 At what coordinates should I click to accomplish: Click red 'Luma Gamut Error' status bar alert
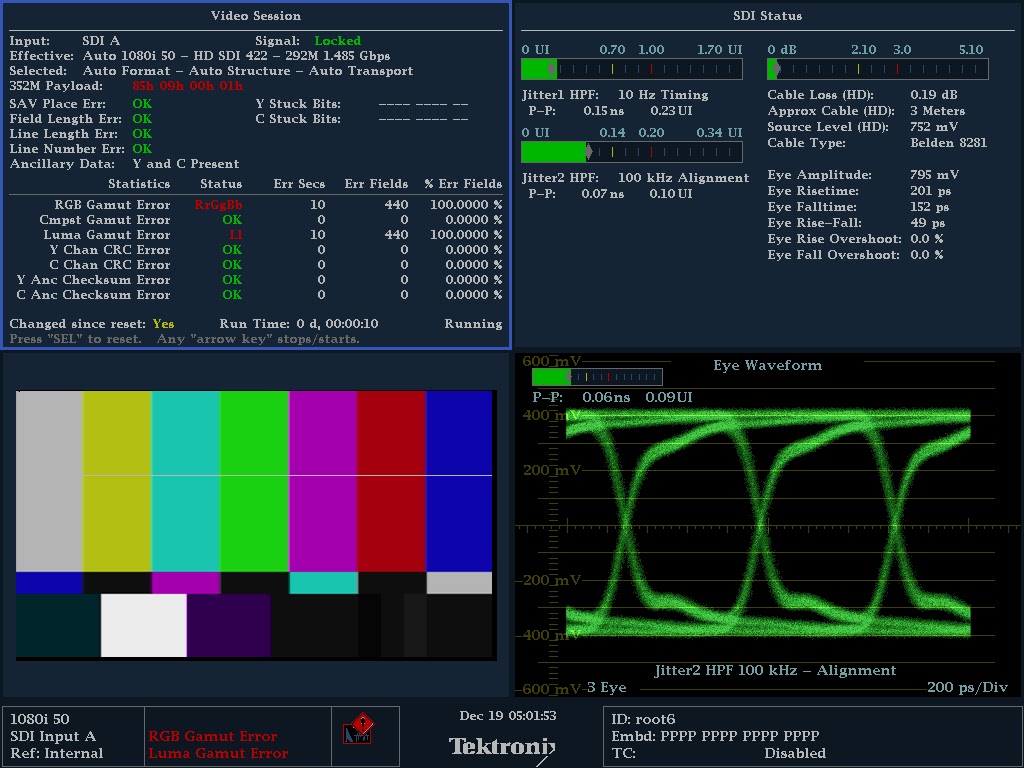[218, 753]
